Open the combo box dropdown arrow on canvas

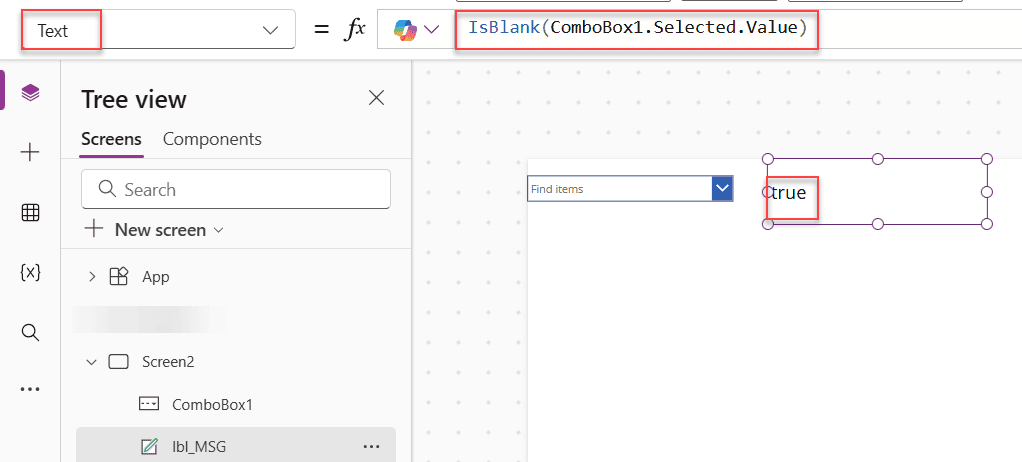pyautogui.click(x=722, y=188)
